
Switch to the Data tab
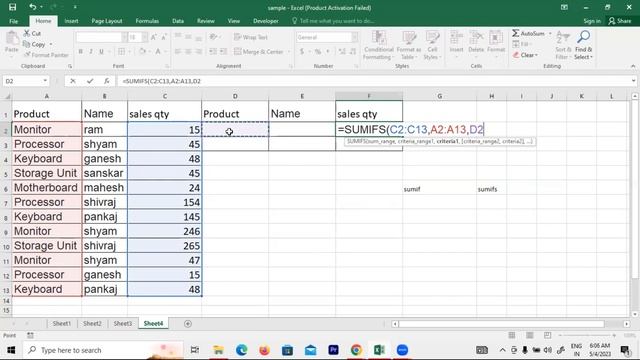[178, 21]
